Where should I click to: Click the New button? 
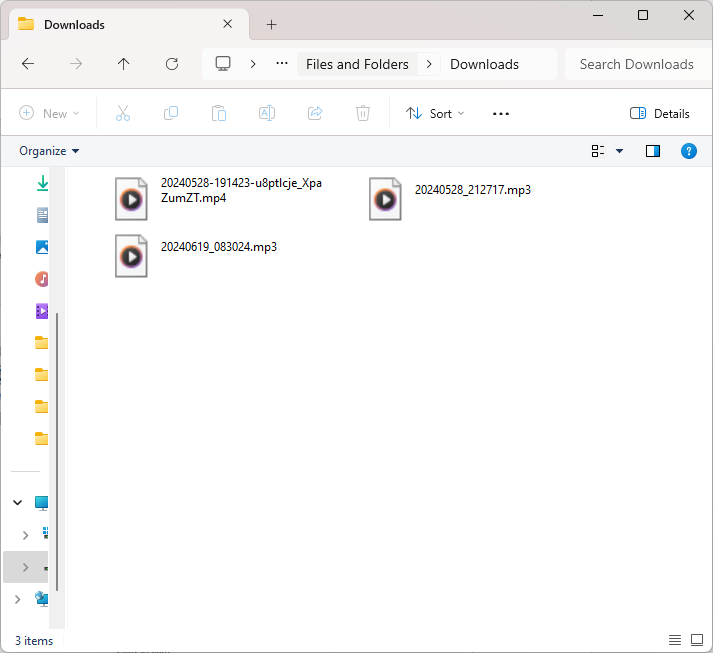click(x=49, y=113)
